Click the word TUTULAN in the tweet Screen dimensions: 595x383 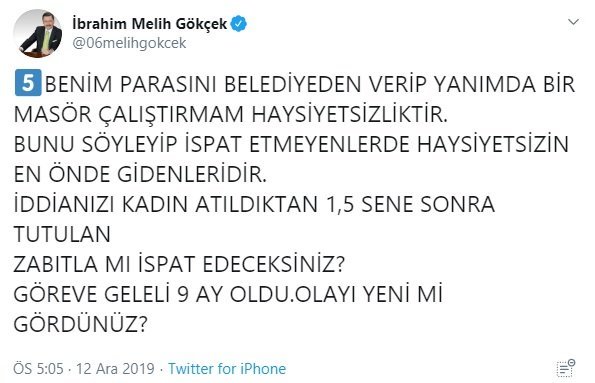[62, 234]
